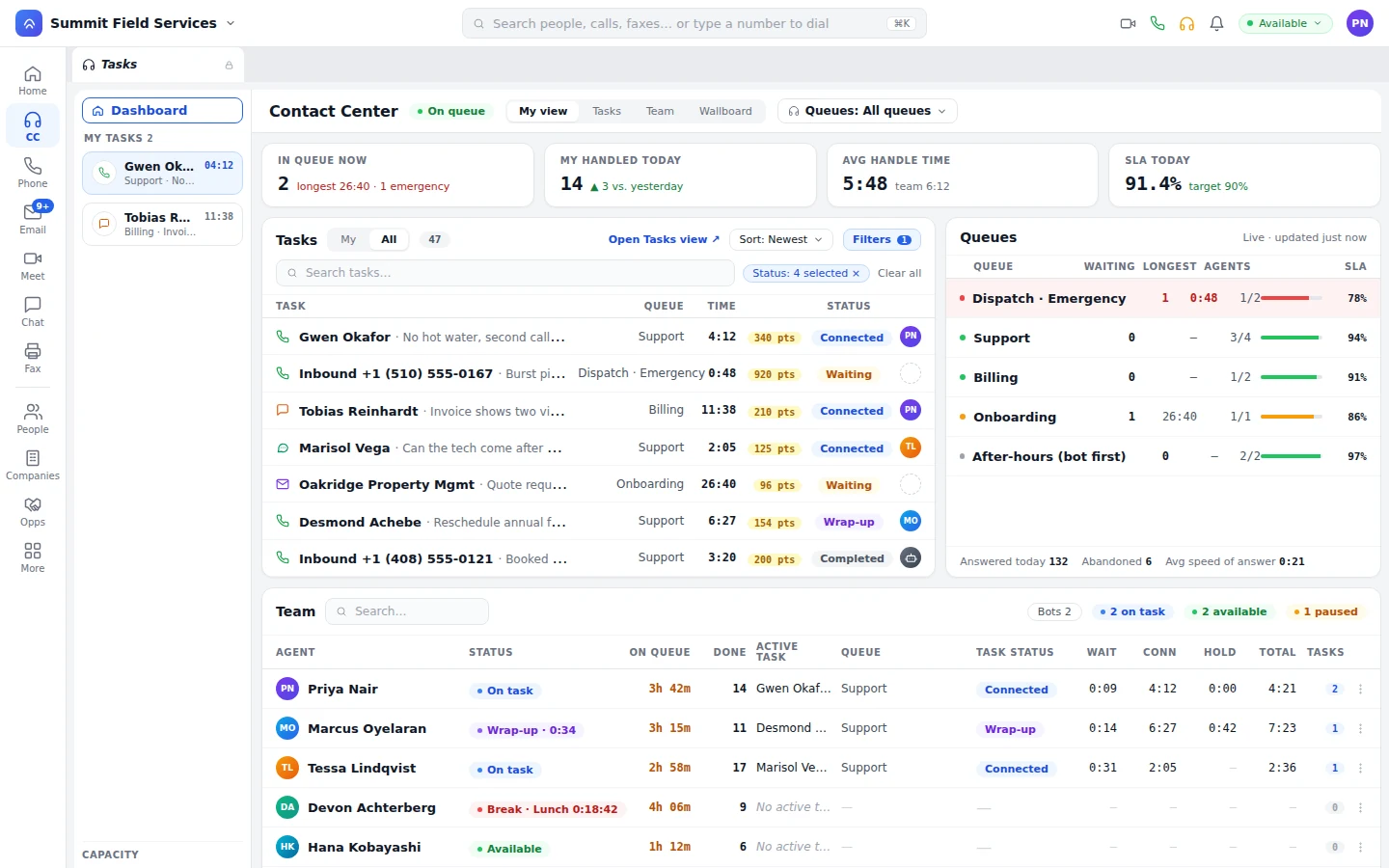Open the PN profile avatar menu
The width and height of the screenshot is (1389, 868).
[x=1360, y=23]
